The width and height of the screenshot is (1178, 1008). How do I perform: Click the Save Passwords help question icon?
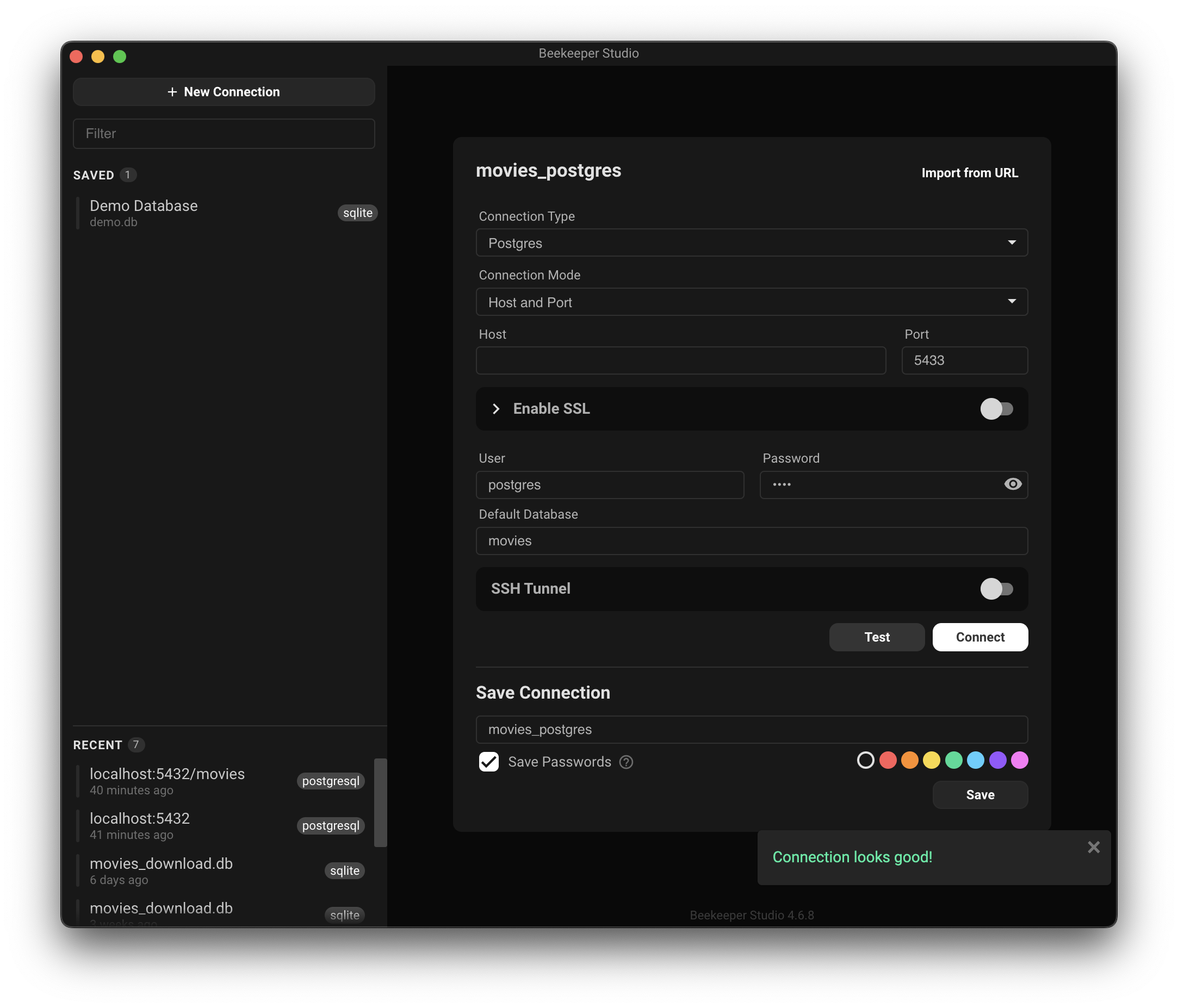[x=626, y=762]
